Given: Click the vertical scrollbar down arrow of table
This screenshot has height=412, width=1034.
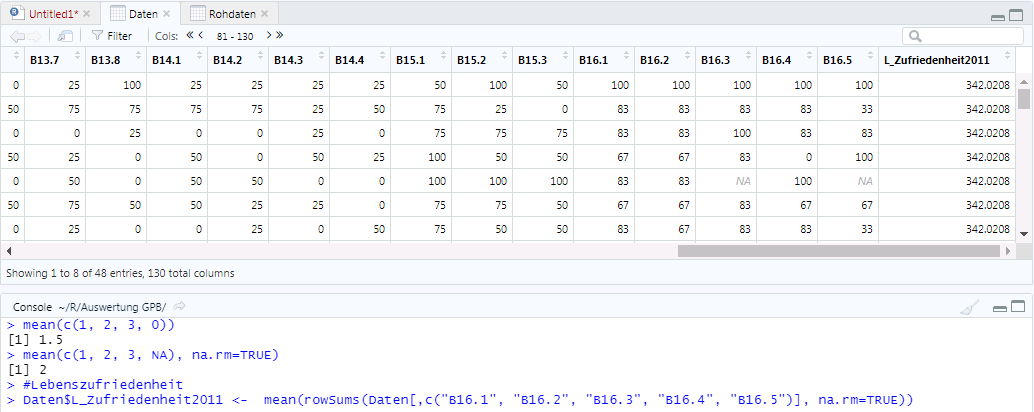Looking at the screenshot, I should pos(1023,233).
